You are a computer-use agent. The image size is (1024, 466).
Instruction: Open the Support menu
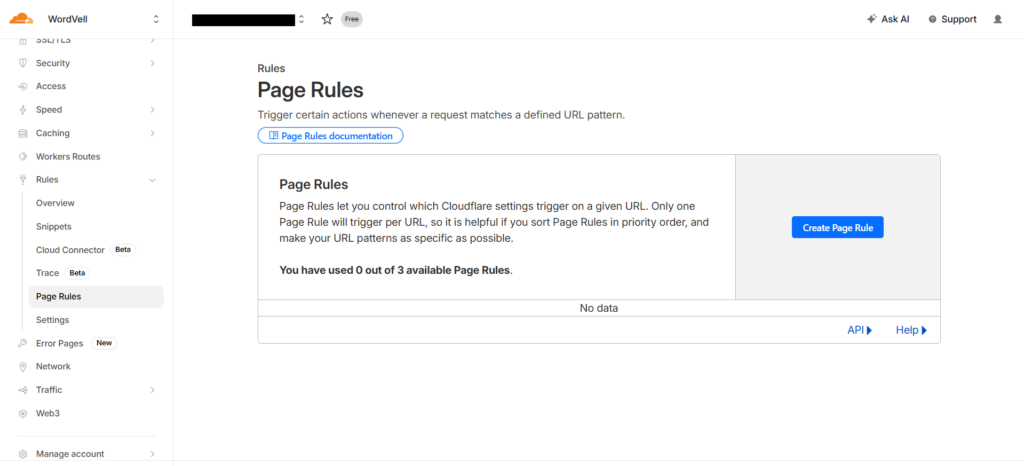[x=952, y=20]
